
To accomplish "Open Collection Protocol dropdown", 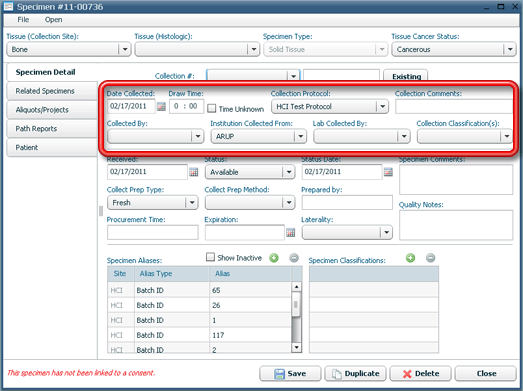I will click(382, 106).
